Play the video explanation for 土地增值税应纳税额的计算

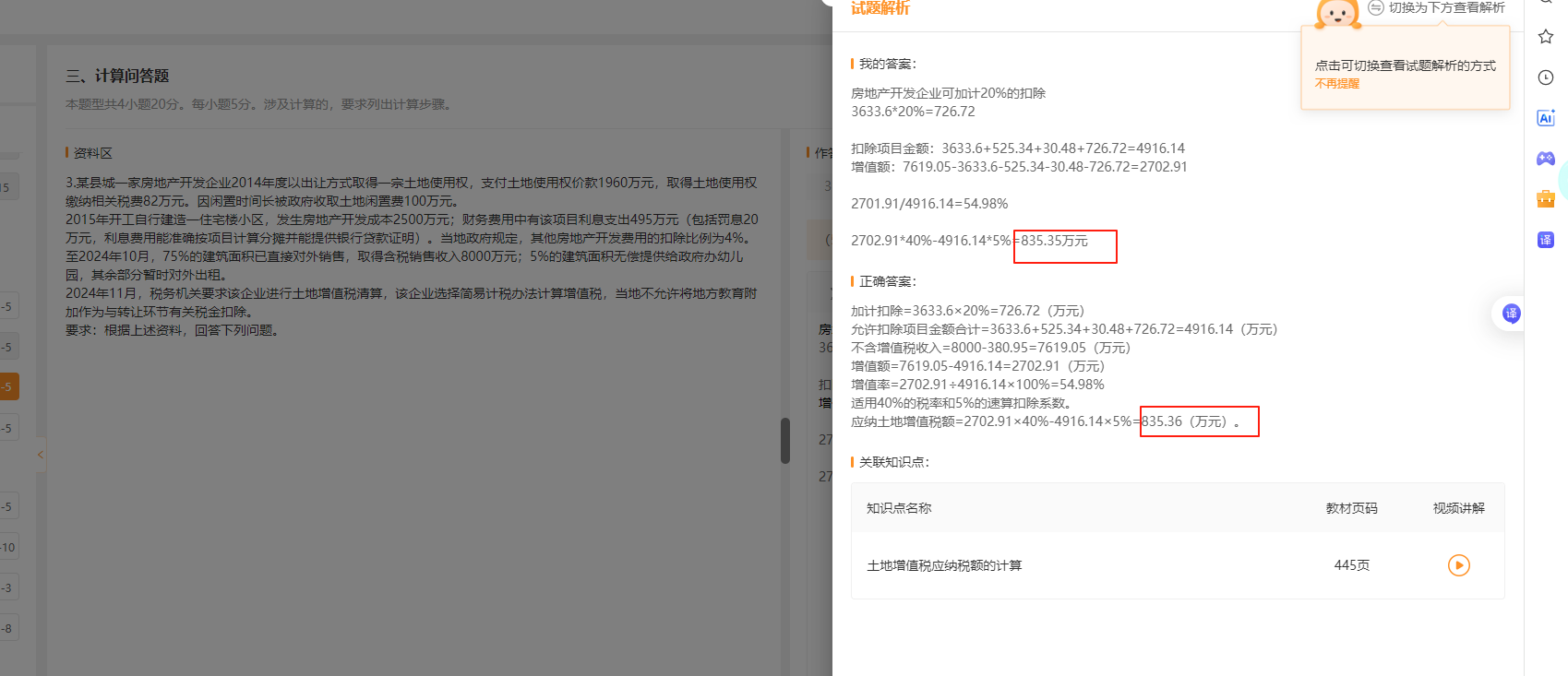tap(1458, 565)
